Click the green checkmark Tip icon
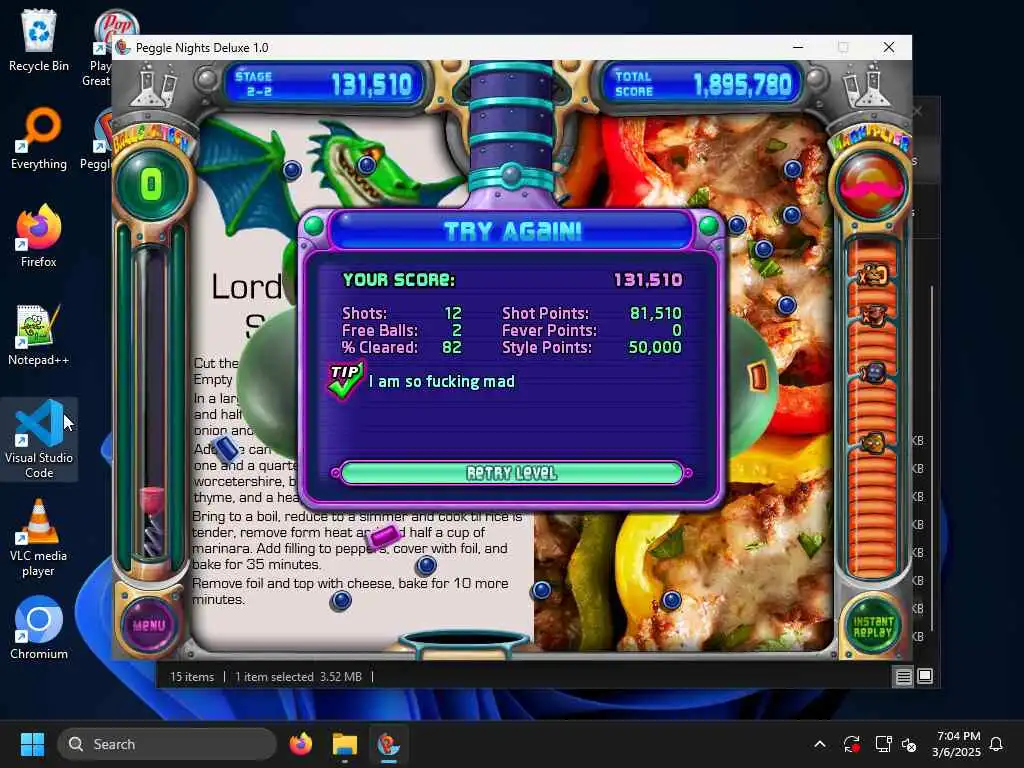Image resolution: width=1024 pixels, height=768 pixels. [x=345, y=381]
